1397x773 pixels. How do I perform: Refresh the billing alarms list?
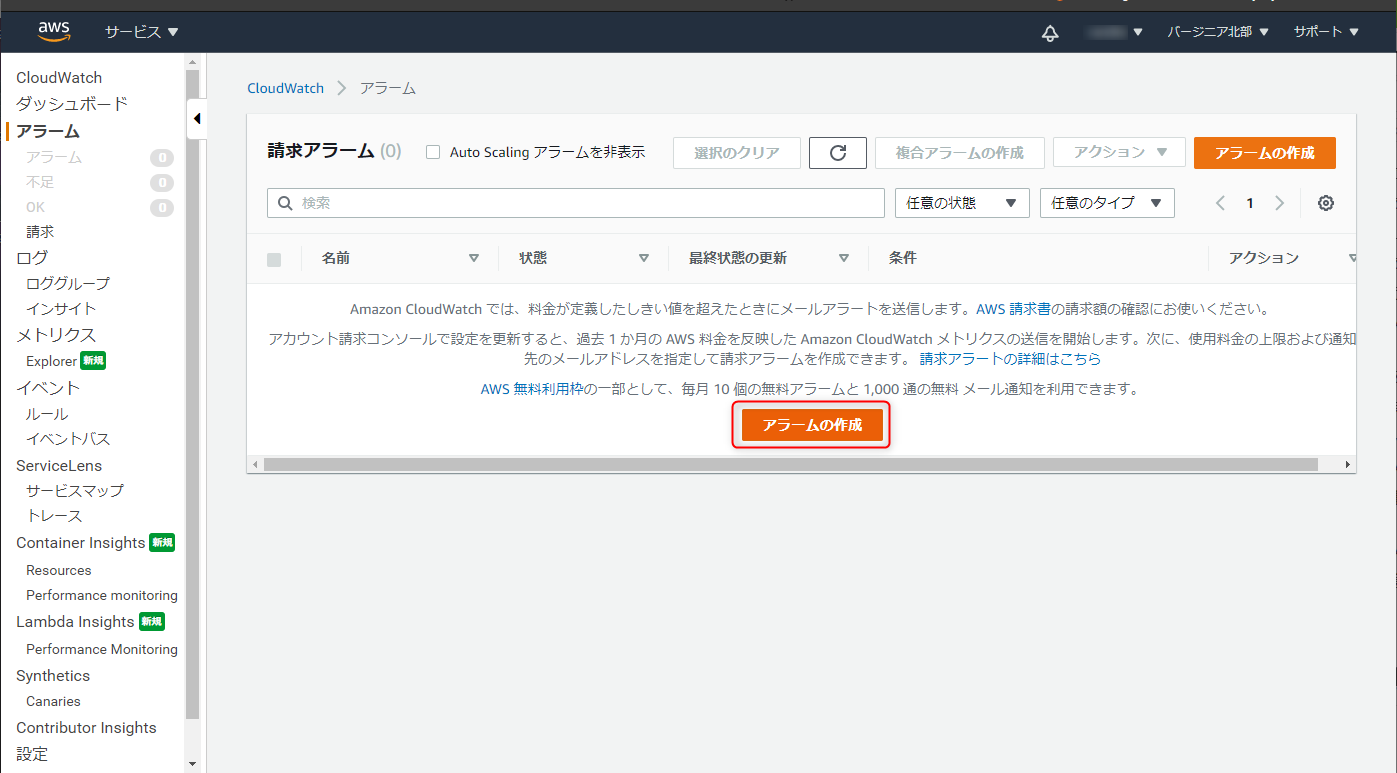pos(838,153)
